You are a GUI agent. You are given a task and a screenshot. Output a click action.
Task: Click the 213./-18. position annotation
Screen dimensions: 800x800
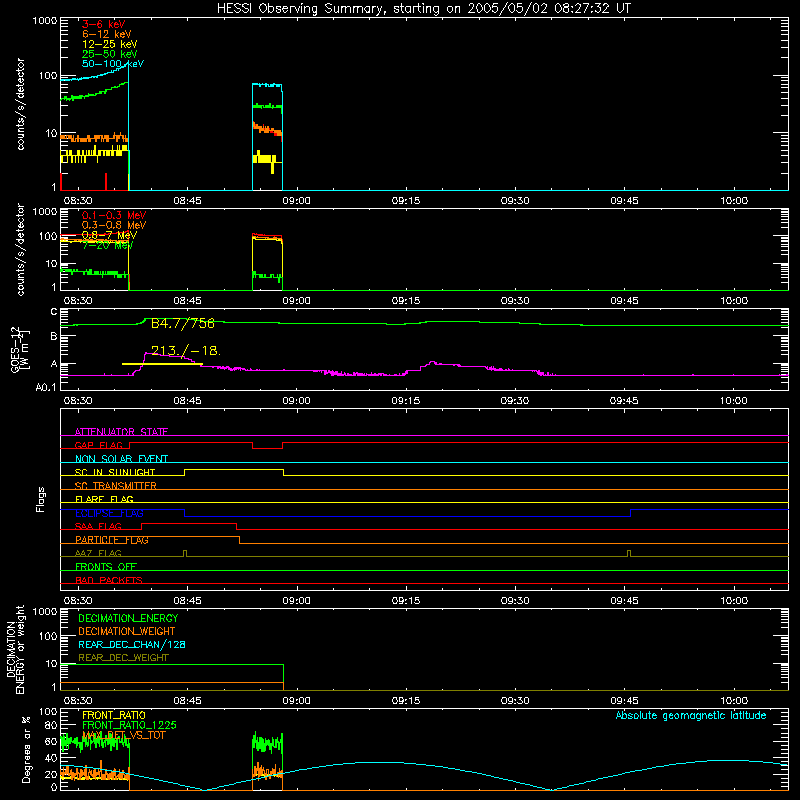coord(186,351)
